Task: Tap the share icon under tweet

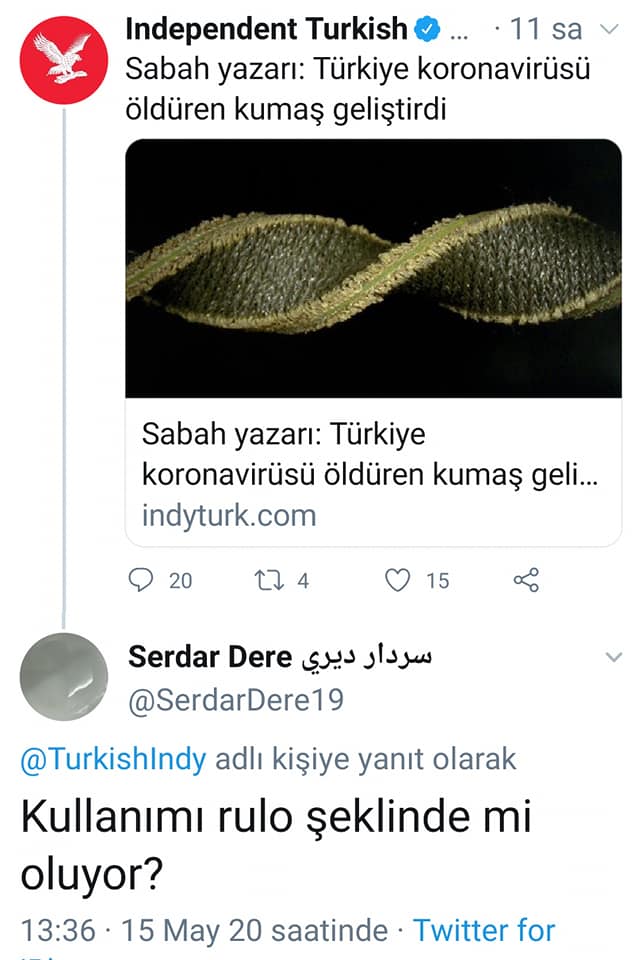Action: tap(526, 580)
